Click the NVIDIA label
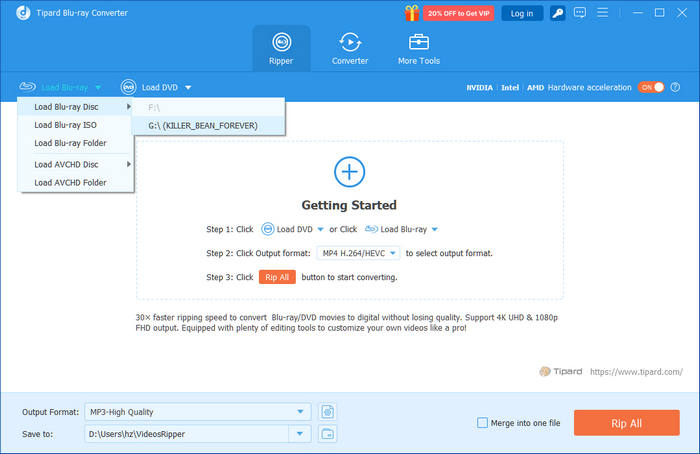Screen dimensions: 700x454 479,87
